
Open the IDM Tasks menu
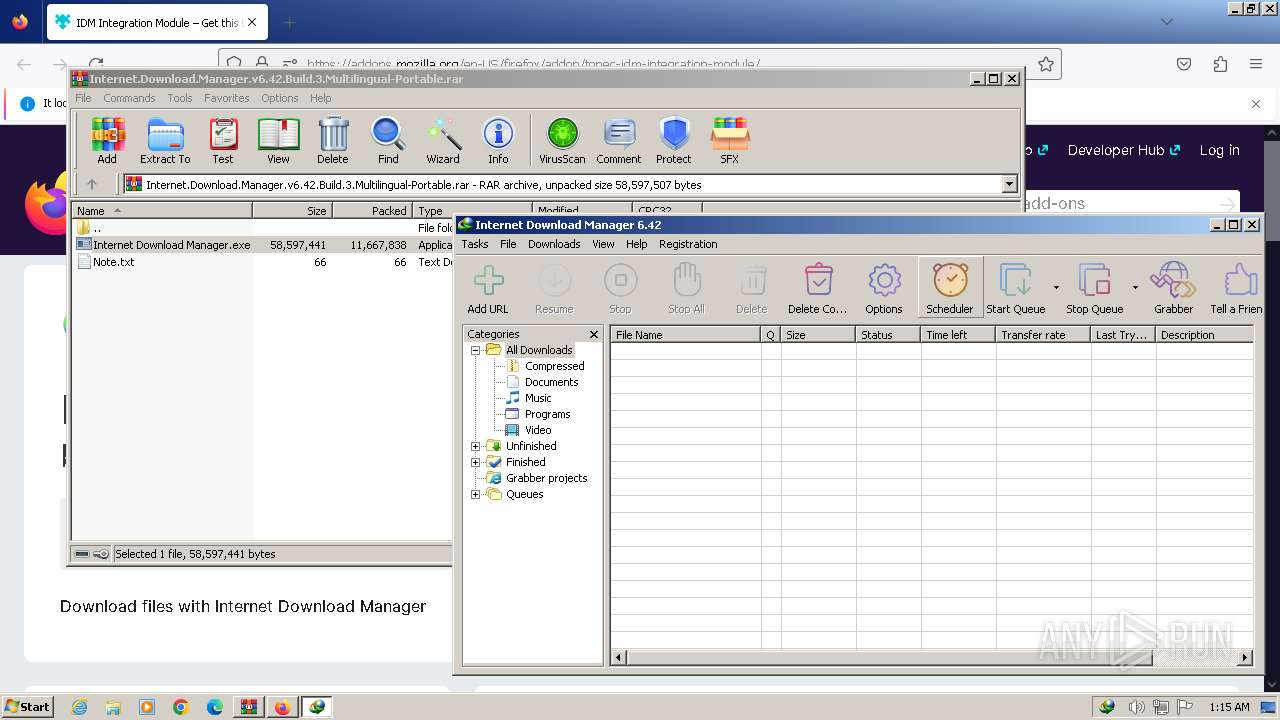(x=475, y=244)
